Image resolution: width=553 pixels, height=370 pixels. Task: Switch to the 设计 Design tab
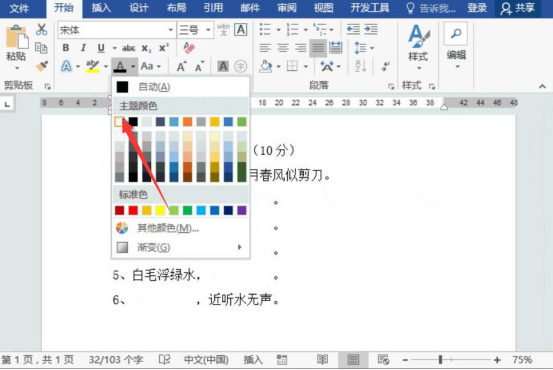pos(139,8)
